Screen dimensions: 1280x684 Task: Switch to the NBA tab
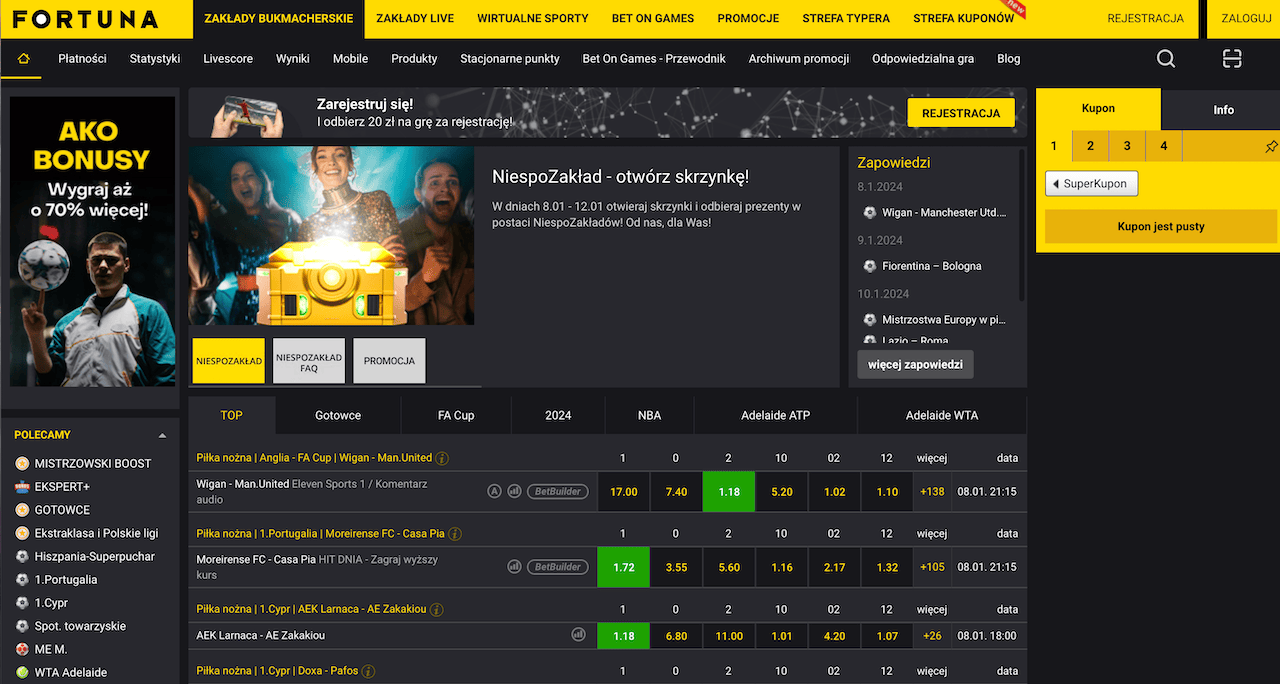tap(649, 415)
